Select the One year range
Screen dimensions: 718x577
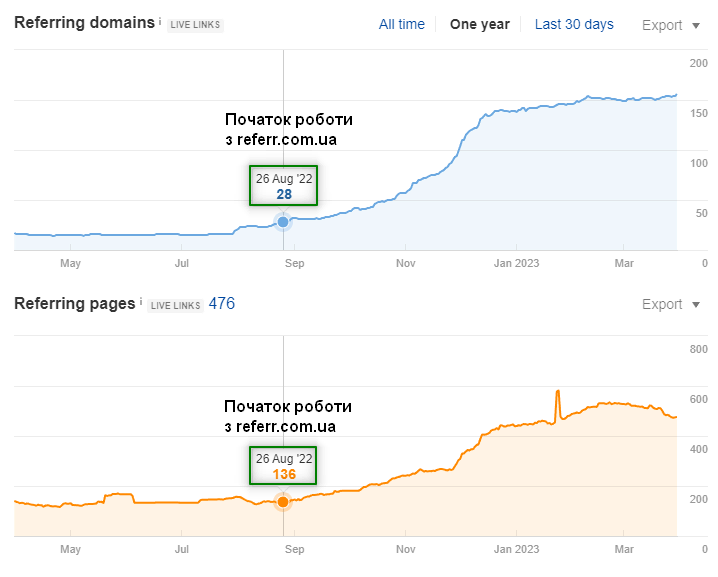479,24
